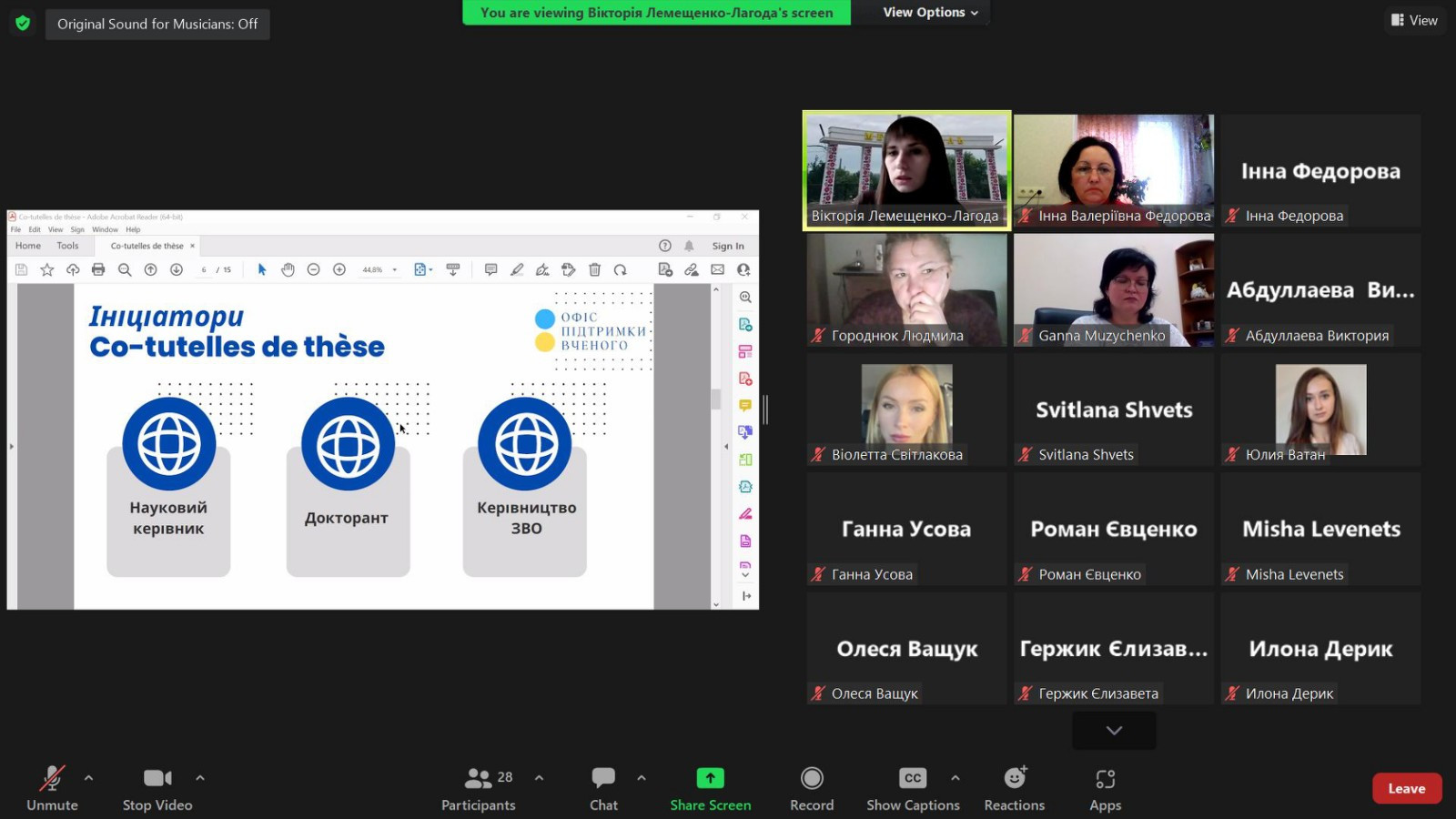Delete with the trash can icon

[594, 269]
